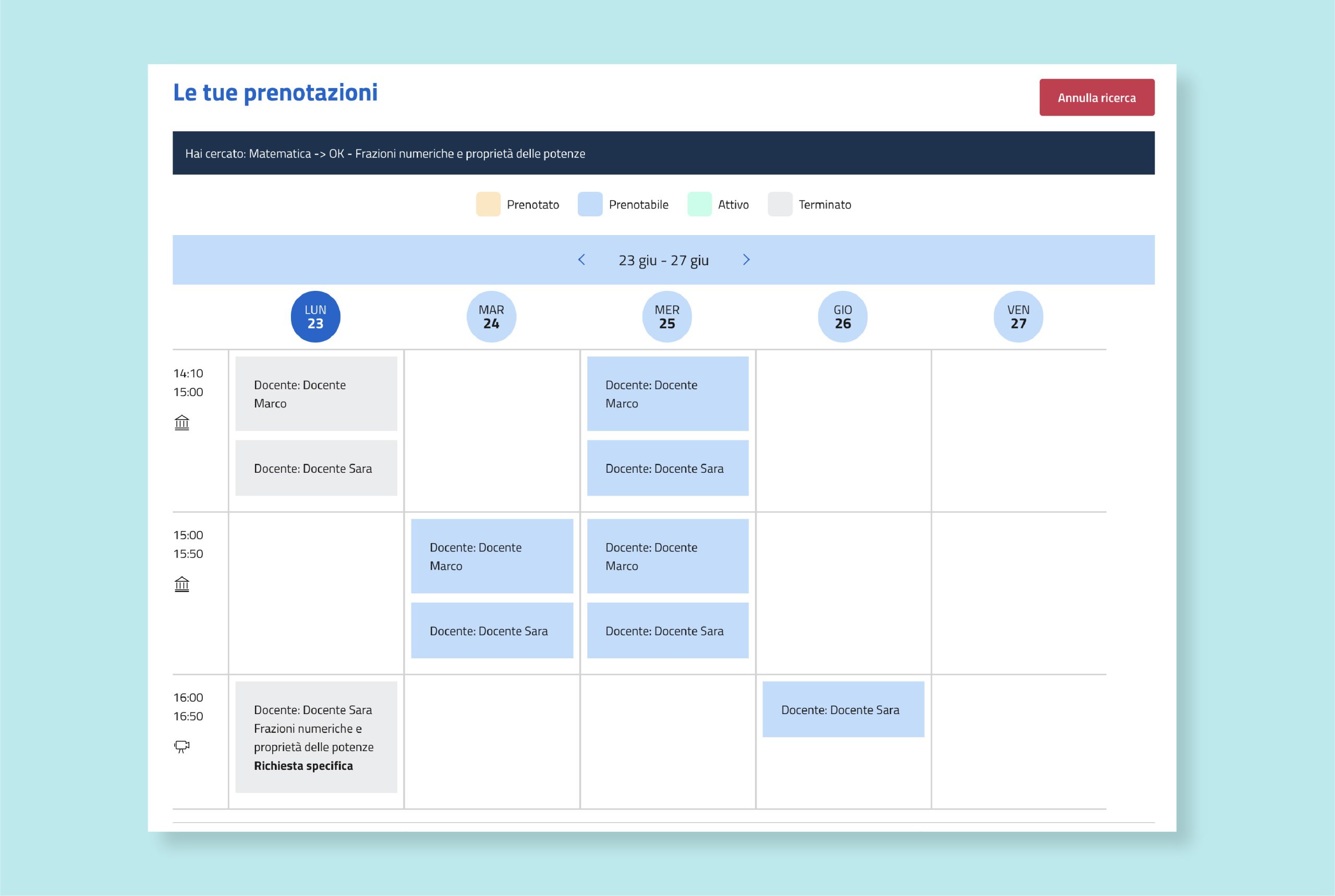Click the video projector icon under 16:00 slot

coord(182,746)
